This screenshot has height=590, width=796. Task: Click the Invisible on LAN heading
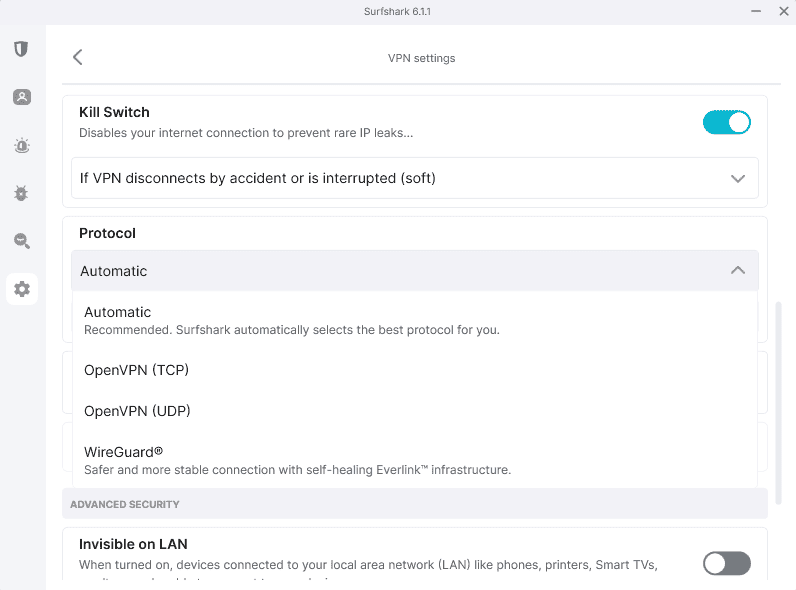coord(133,544)
